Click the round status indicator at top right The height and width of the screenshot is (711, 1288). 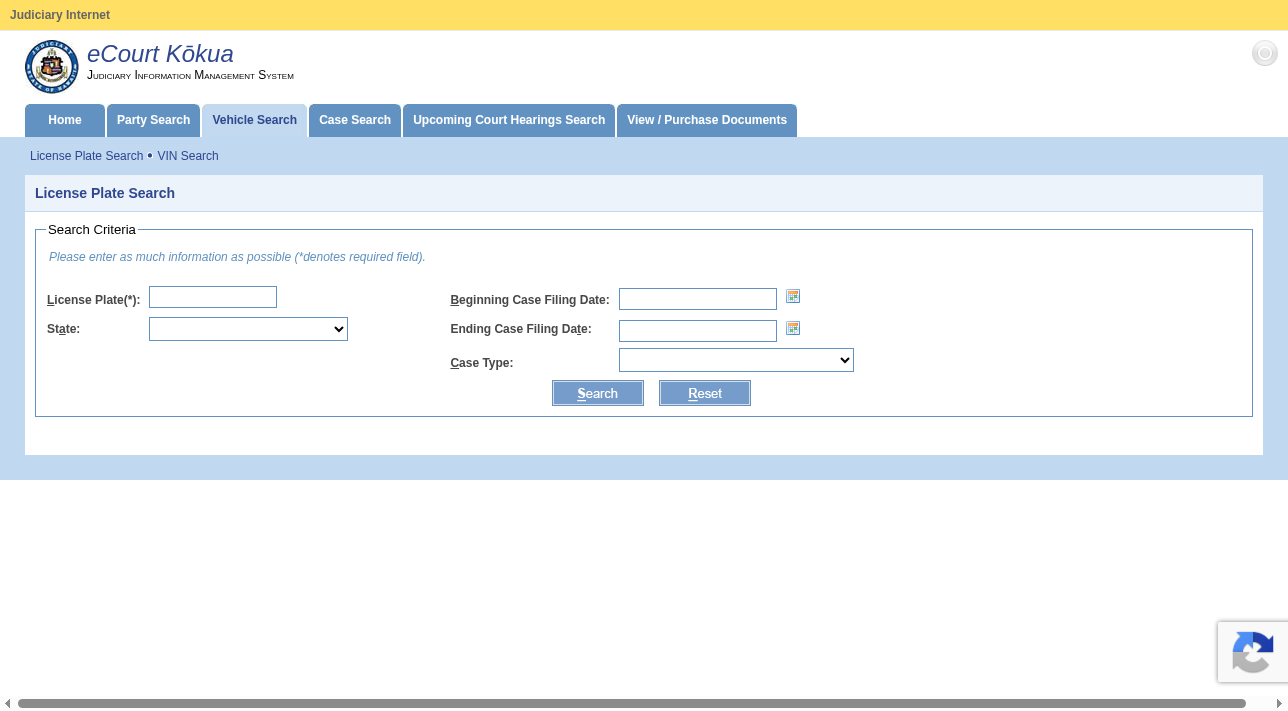1265,53
